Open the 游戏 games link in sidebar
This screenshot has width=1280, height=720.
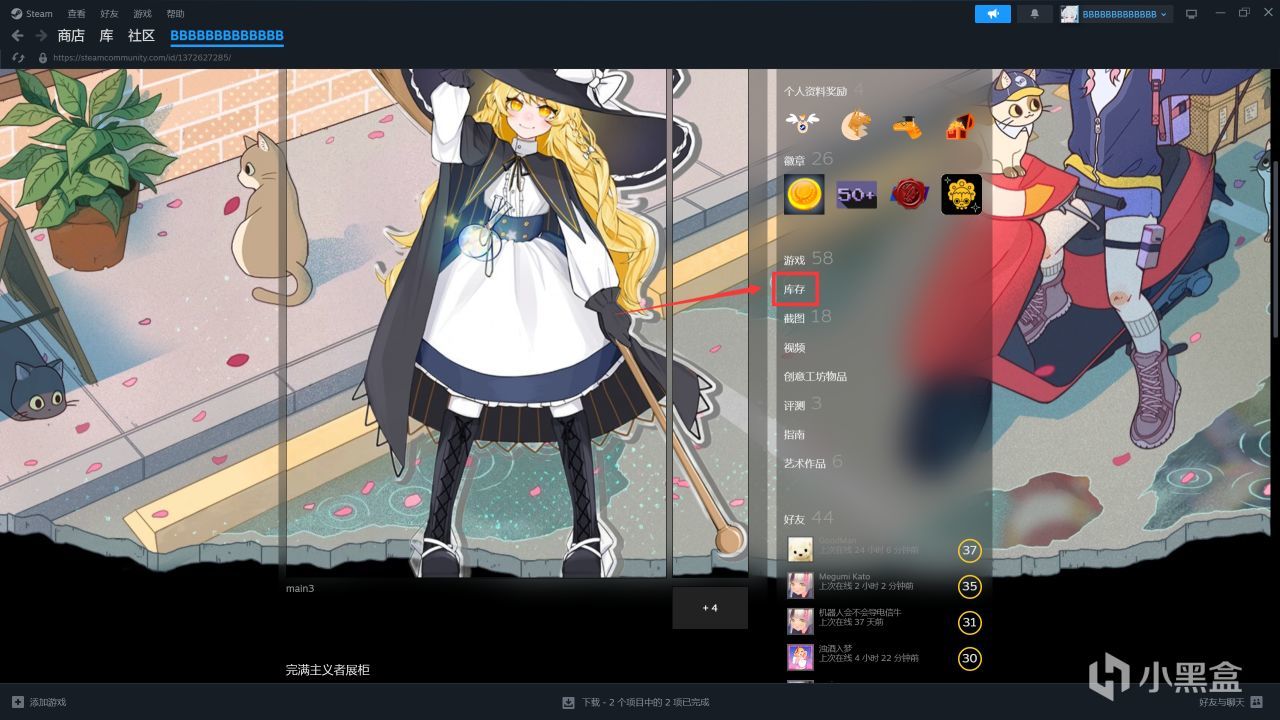pos(795,260)
